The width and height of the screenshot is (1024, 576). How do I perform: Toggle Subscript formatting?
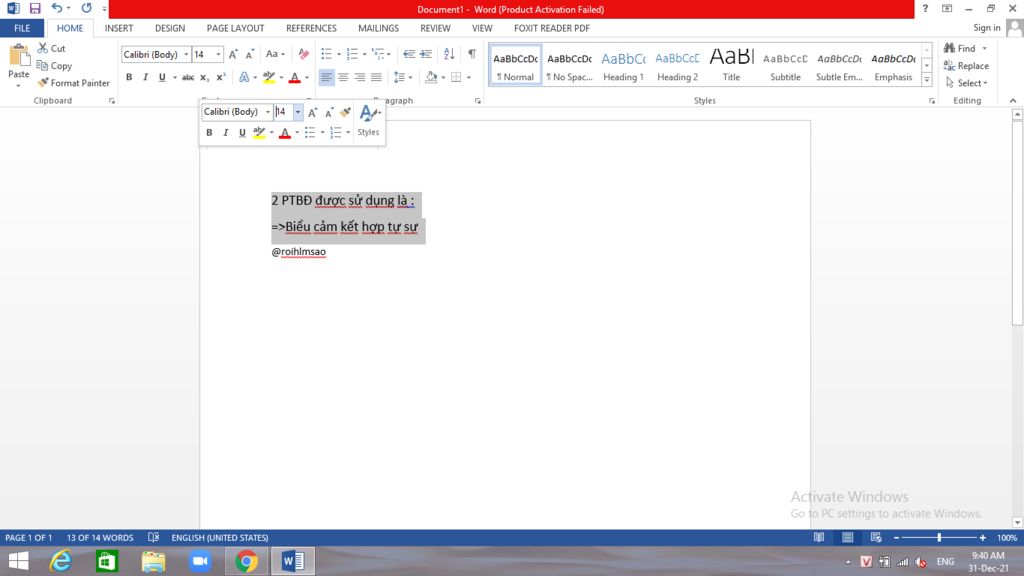coord(204,77)
